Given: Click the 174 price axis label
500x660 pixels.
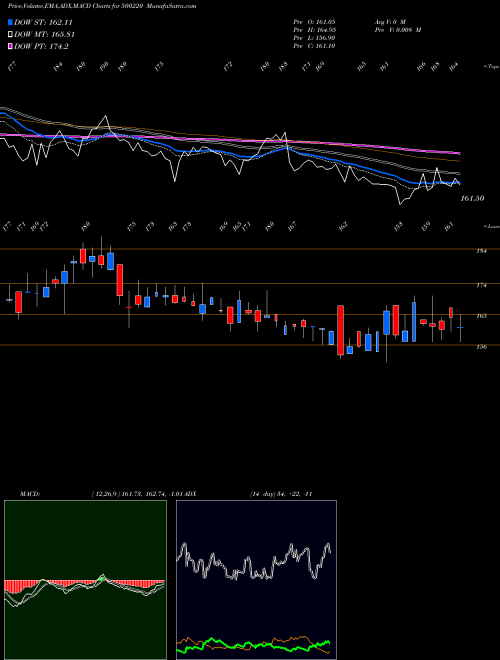Looking at the screenshot, I should pyautogui.click(x=481, y=285).
